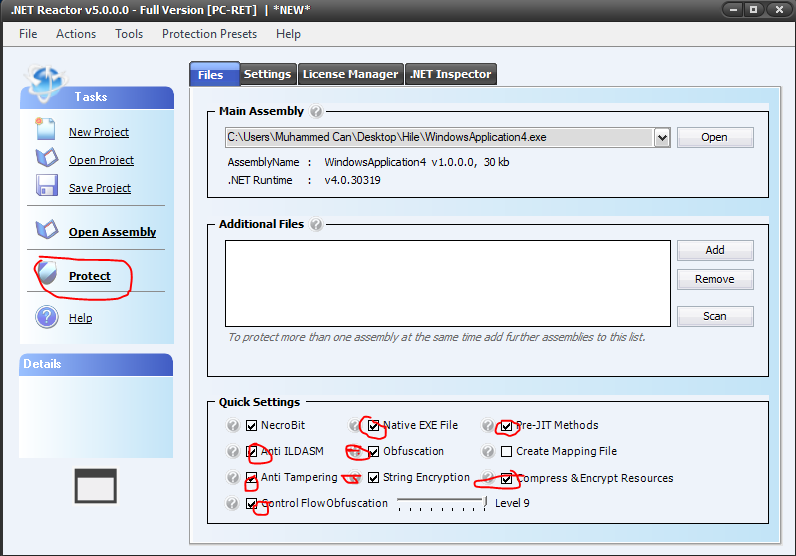Click the window preview icon below Details

tap(95, 486)
